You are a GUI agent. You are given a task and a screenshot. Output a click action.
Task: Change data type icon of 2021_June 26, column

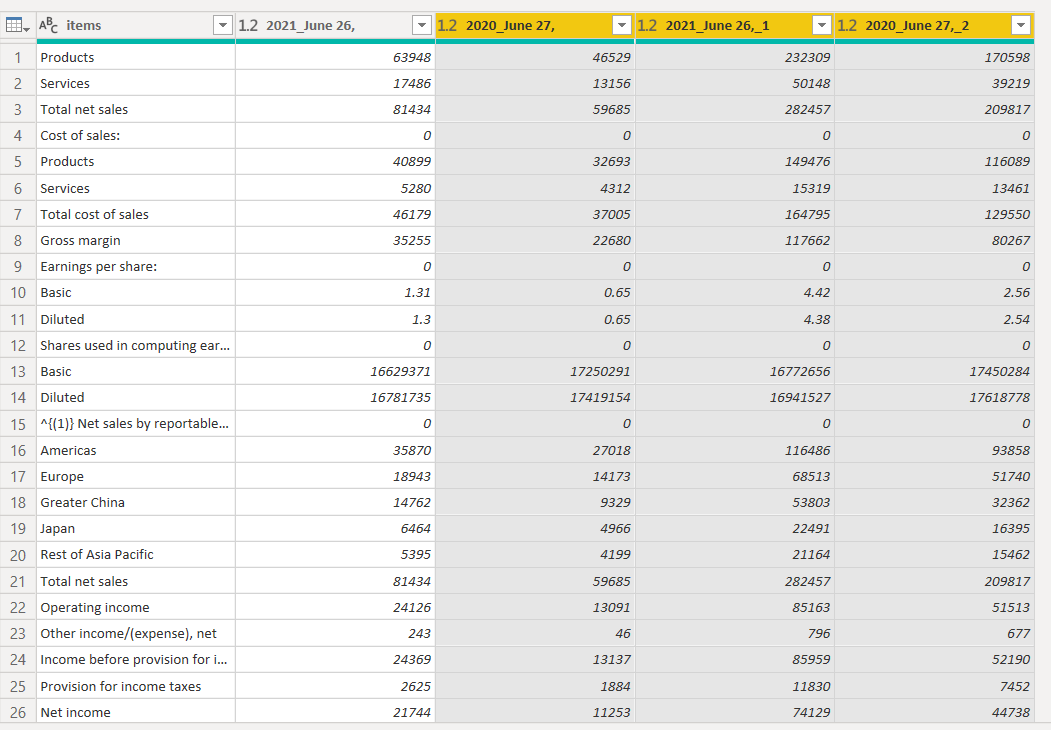coord(248,25)
